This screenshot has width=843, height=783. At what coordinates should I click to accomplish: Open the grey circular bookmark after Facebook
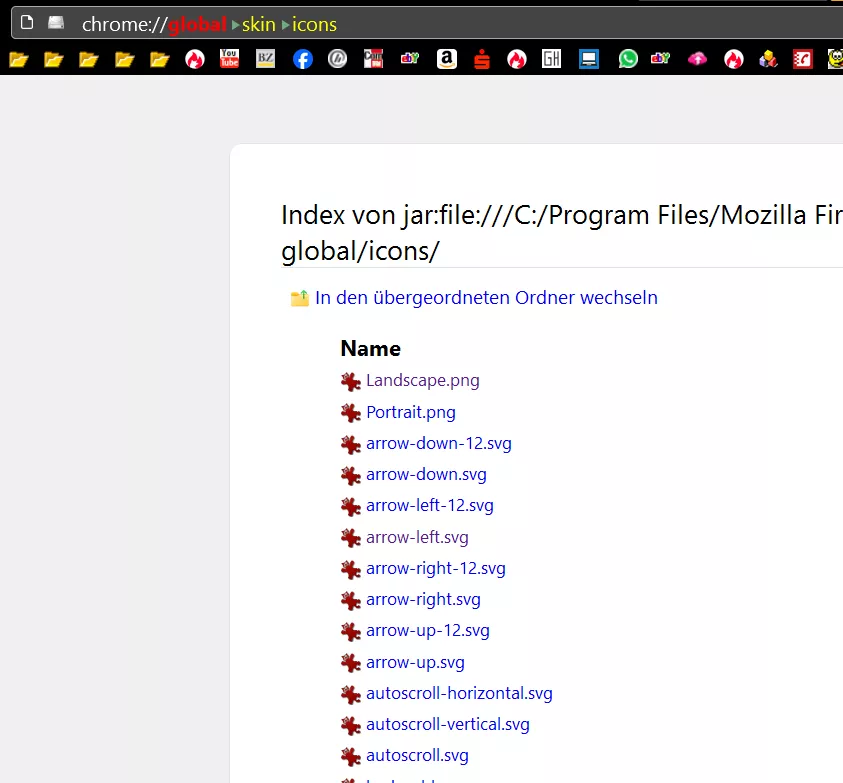338,59
